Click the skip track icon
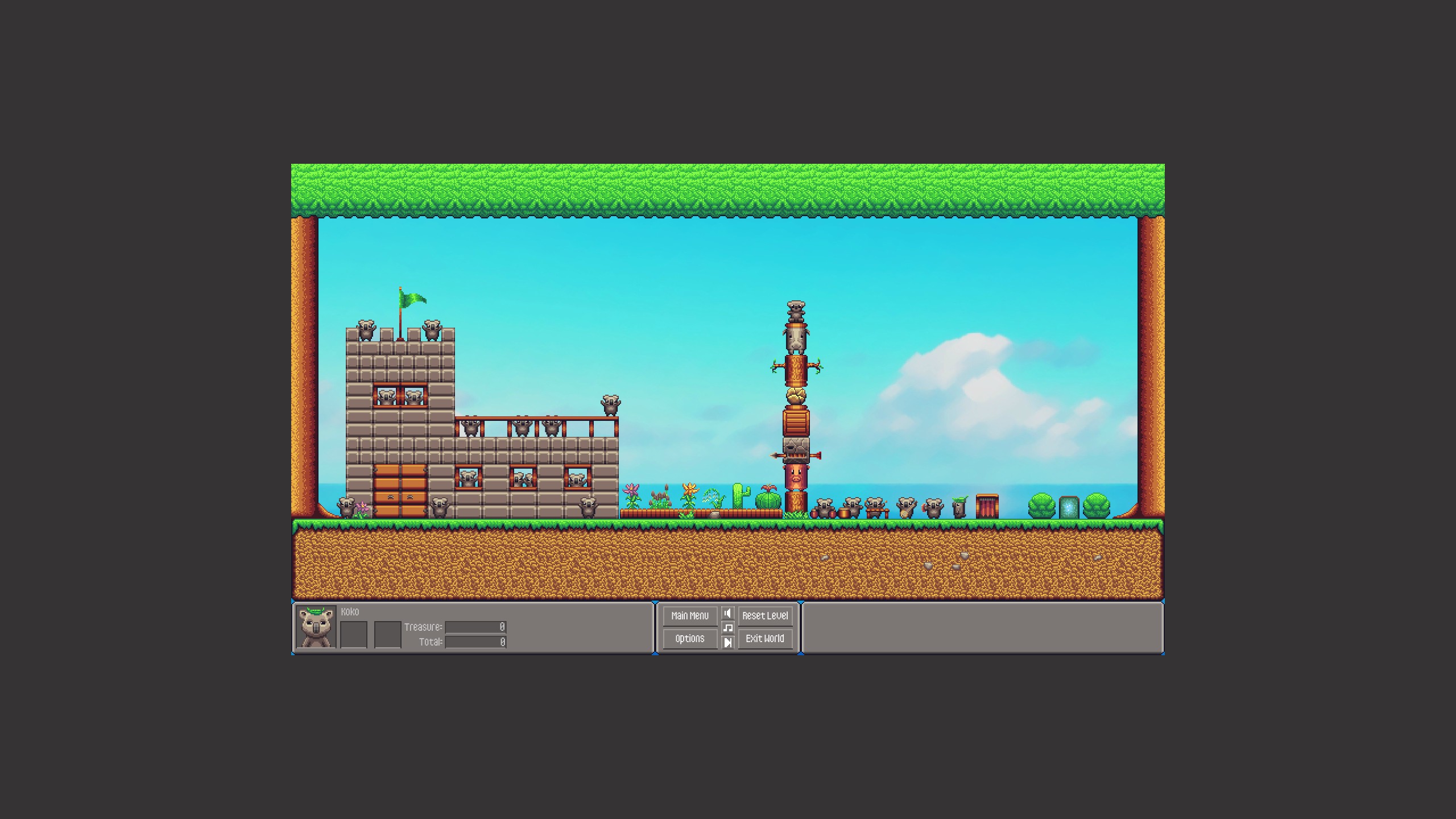Image resolution: width=1456 pixels, height=819 pixels. point(727,642)
